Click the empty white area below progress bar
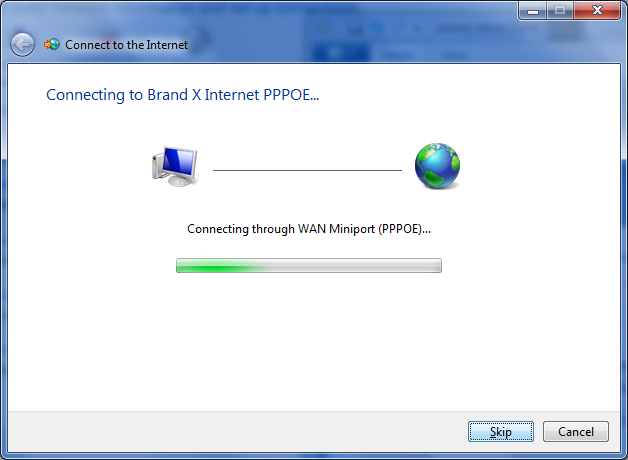The image size is (628, 460). coord(312,340)
